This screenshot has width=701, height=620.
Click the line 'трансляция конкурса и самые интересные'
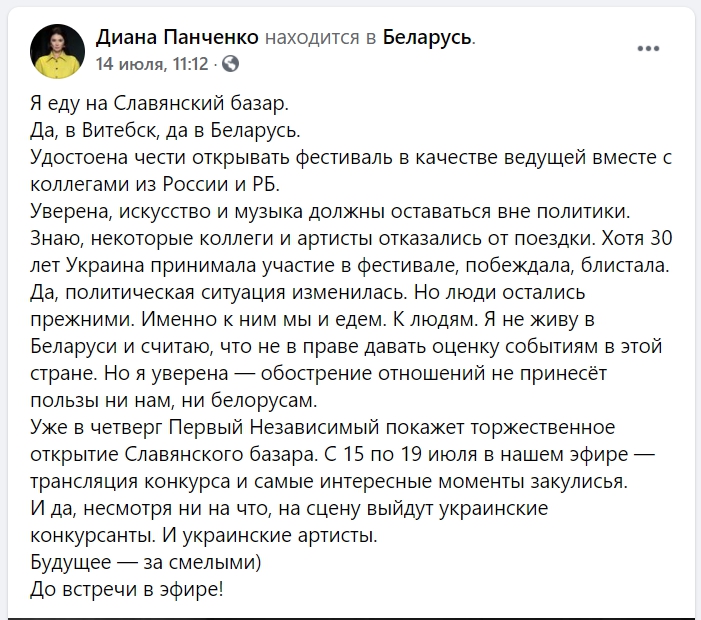329,481
